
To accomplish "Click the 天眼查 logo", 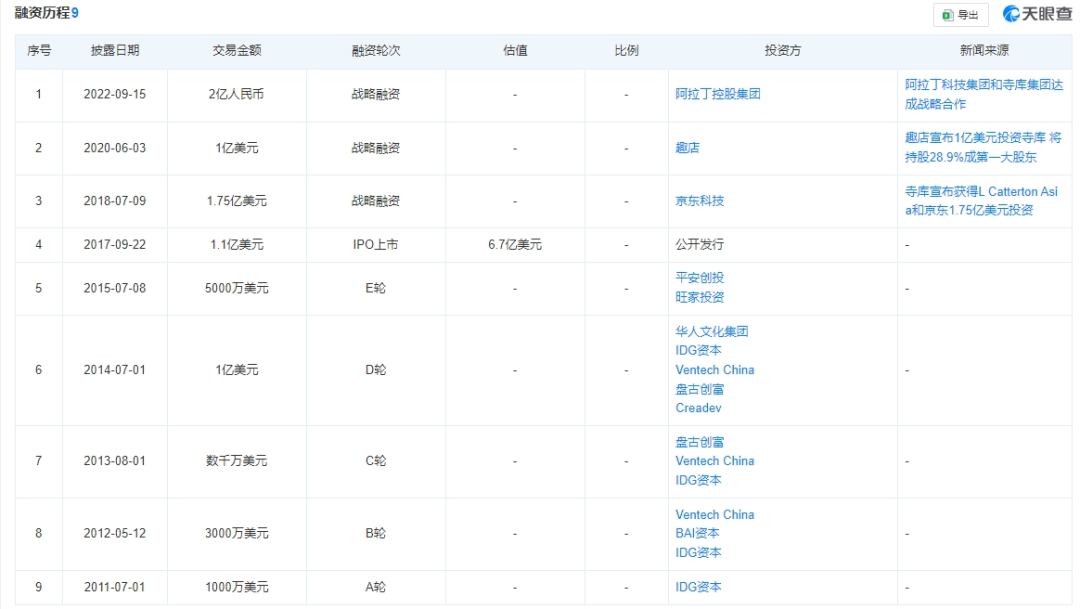I will 1037,14.
